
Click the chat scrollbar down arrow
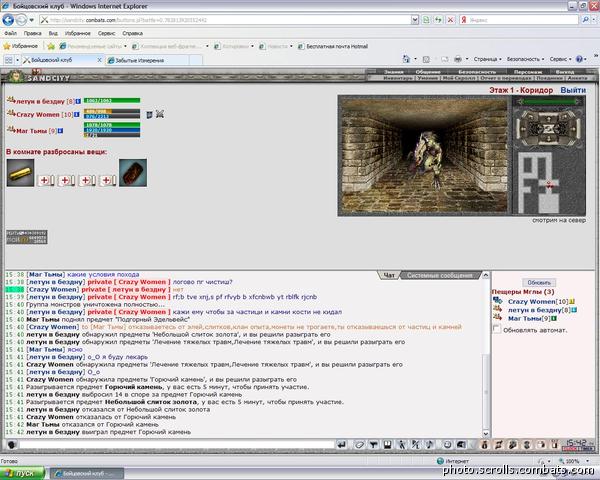pos(486,434)
